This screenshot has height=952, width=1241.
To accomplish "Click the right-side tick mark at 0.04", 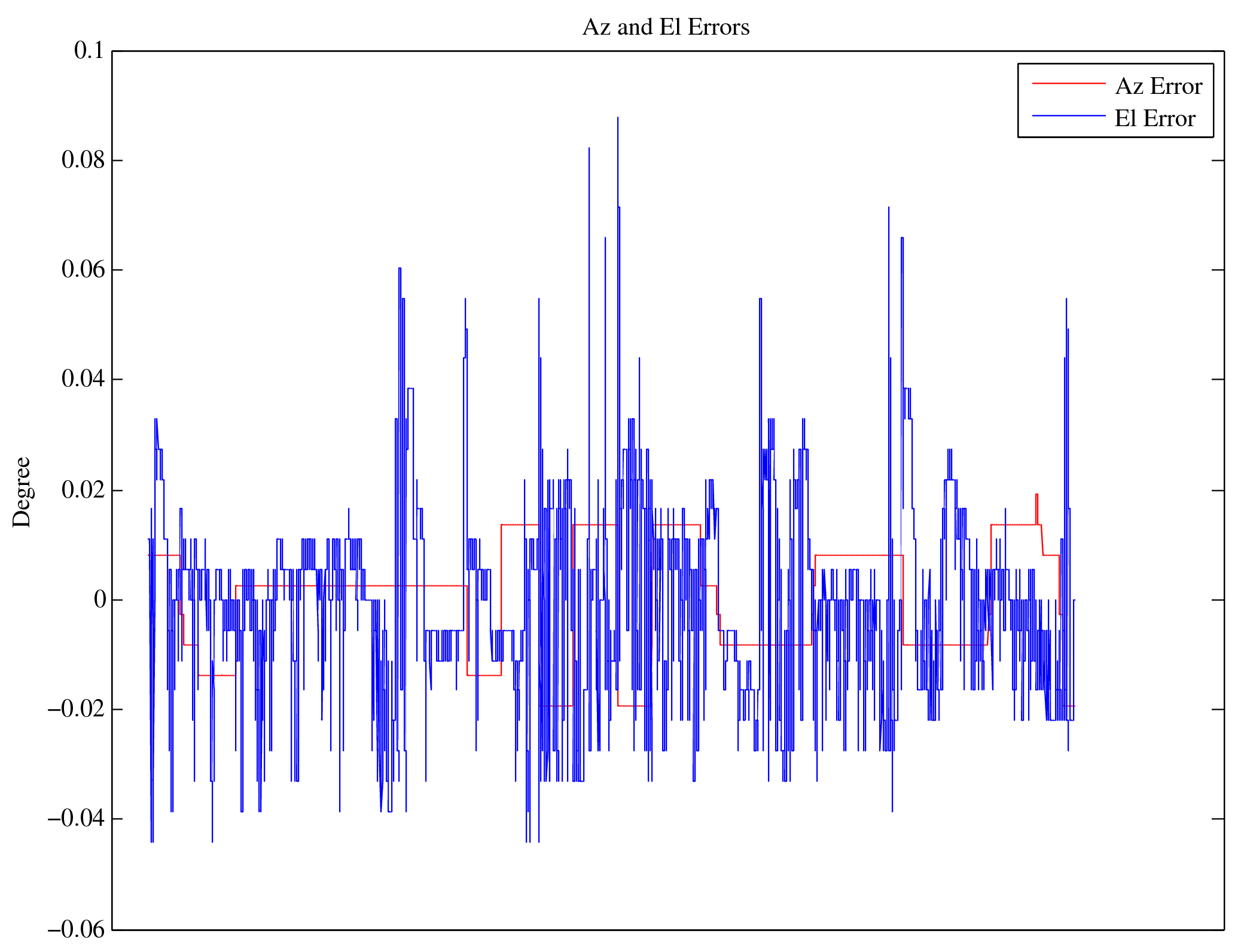I will [x=1218, y=379].
